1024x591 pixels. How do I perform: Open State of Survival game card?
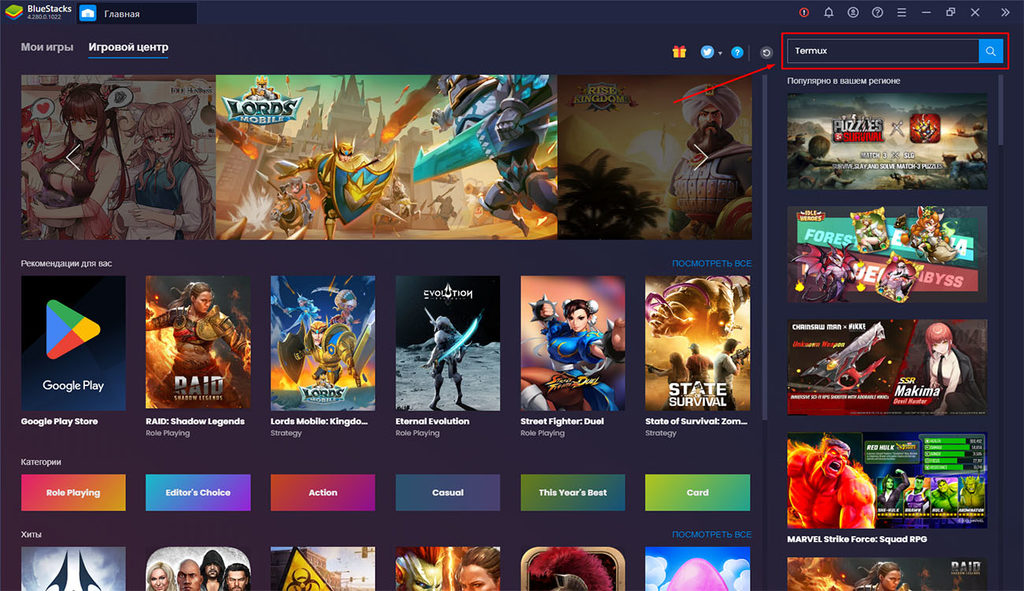click(x=697, y=343)
